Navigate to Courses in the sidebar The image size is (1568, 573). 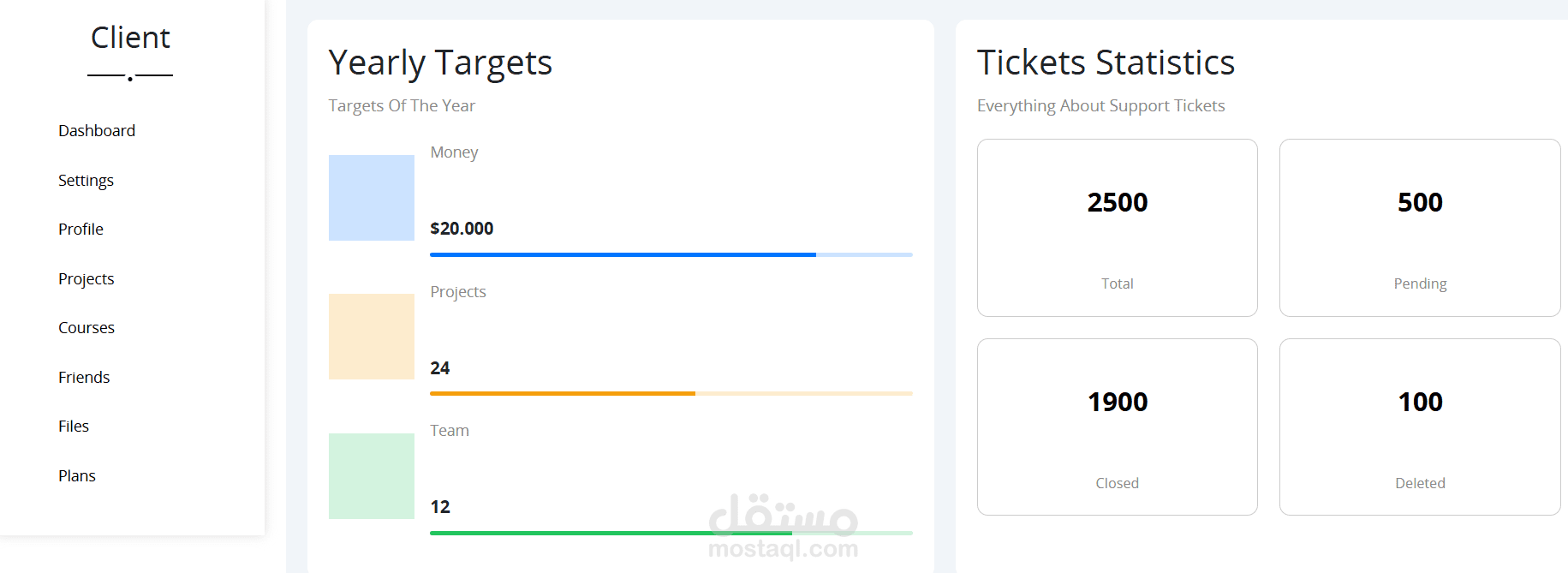(86, 328)
